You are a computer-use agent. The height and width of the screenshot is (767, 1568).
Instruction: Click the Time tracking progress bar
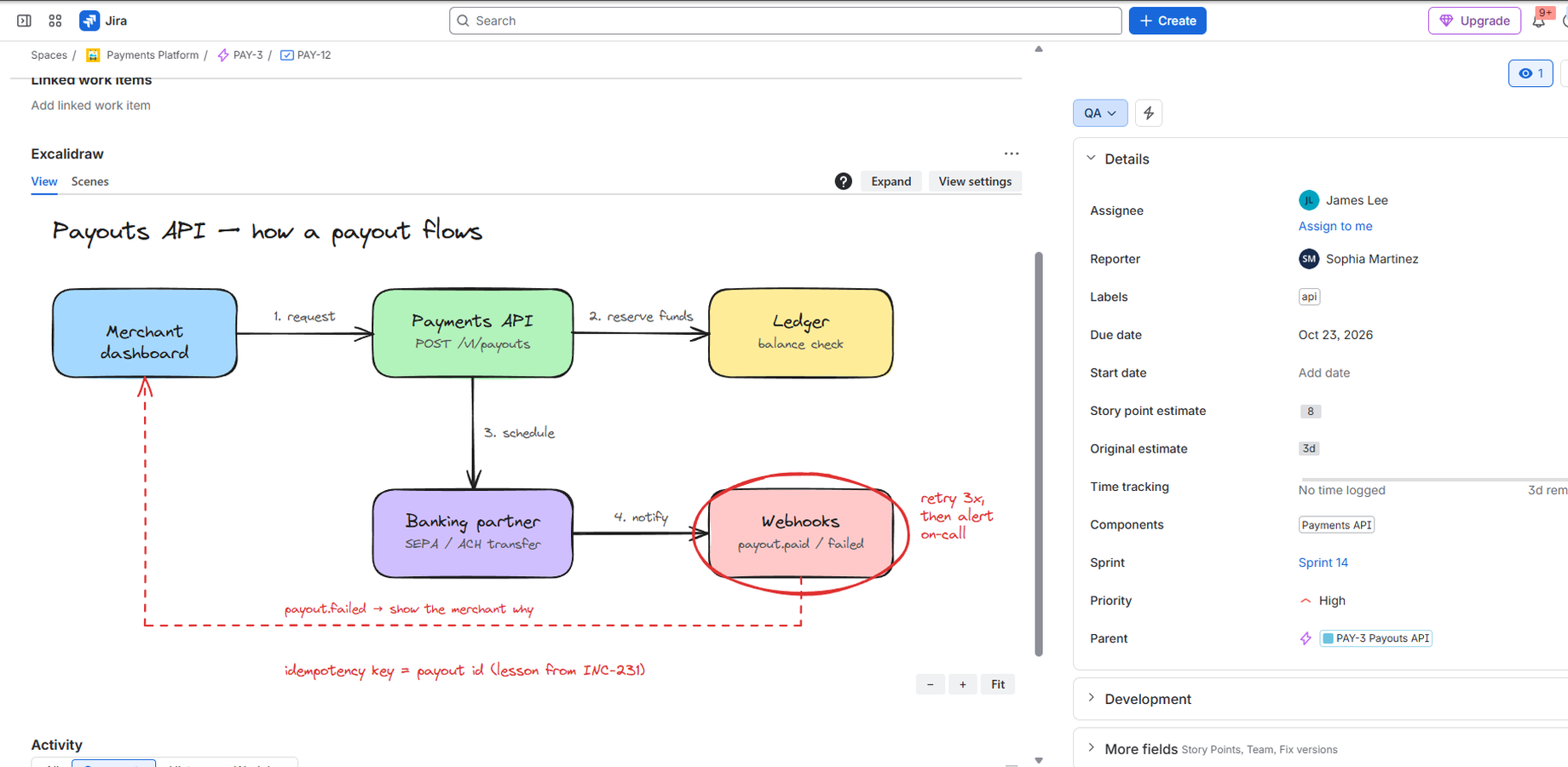click(1433, 480)
